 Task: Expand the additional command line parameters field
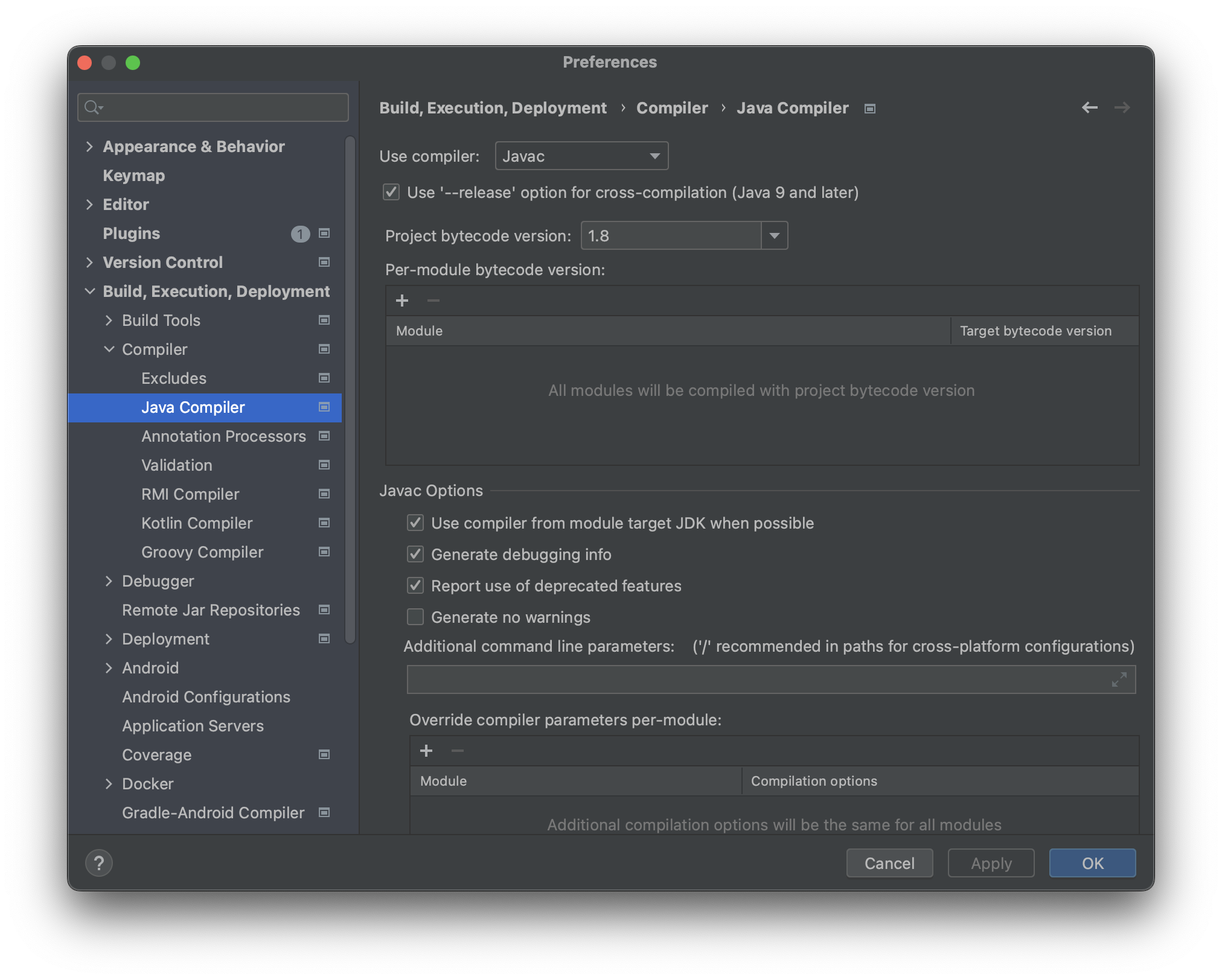coord(1119,679)
